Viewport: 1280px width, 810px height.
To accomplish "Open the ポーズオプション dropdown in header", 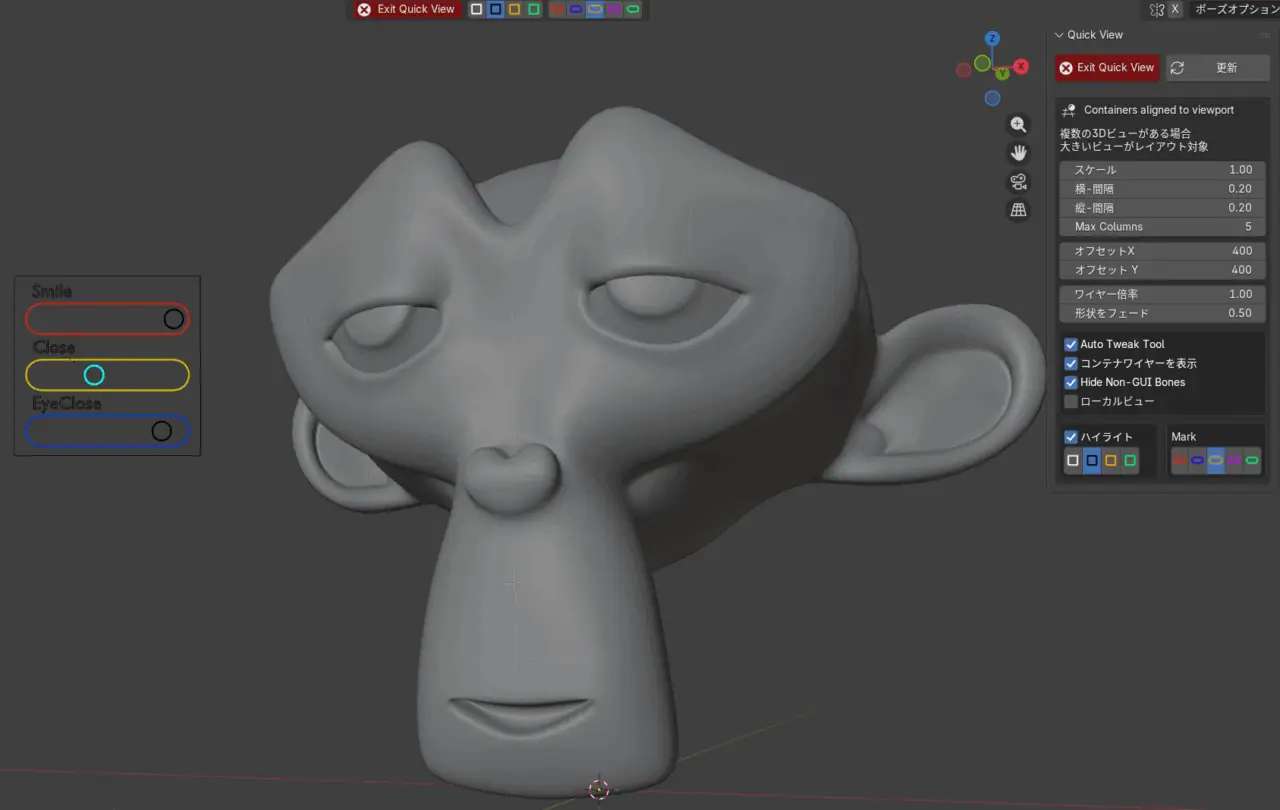I will tap(1236, 9).
